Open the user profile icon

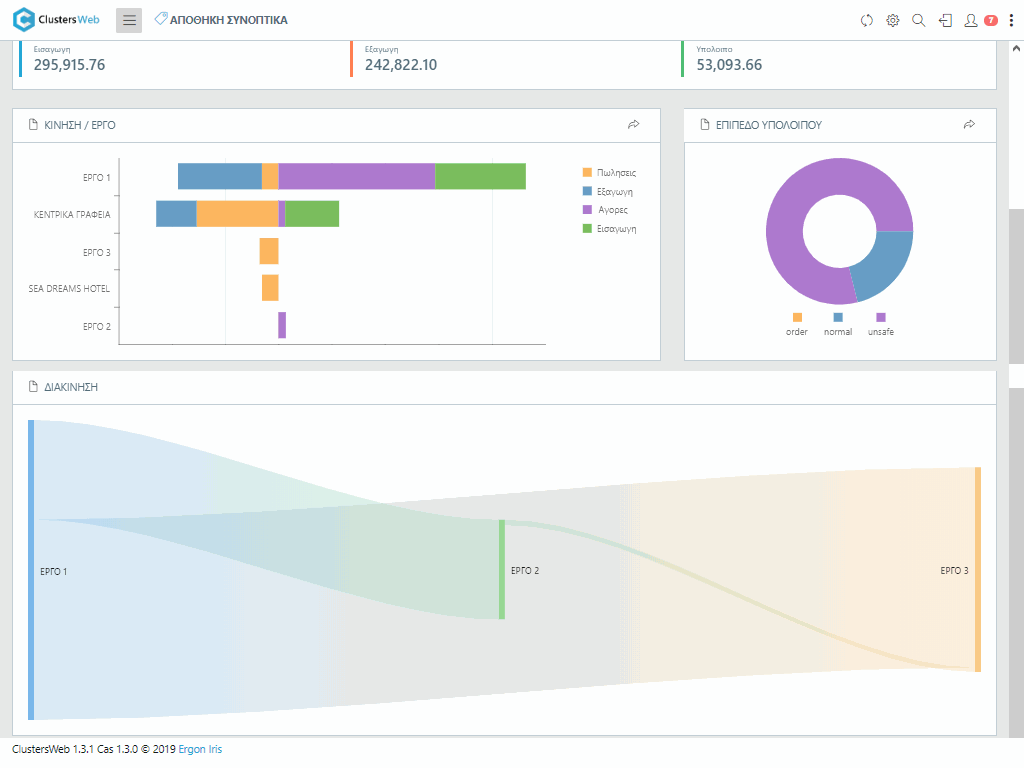(970, 20)
